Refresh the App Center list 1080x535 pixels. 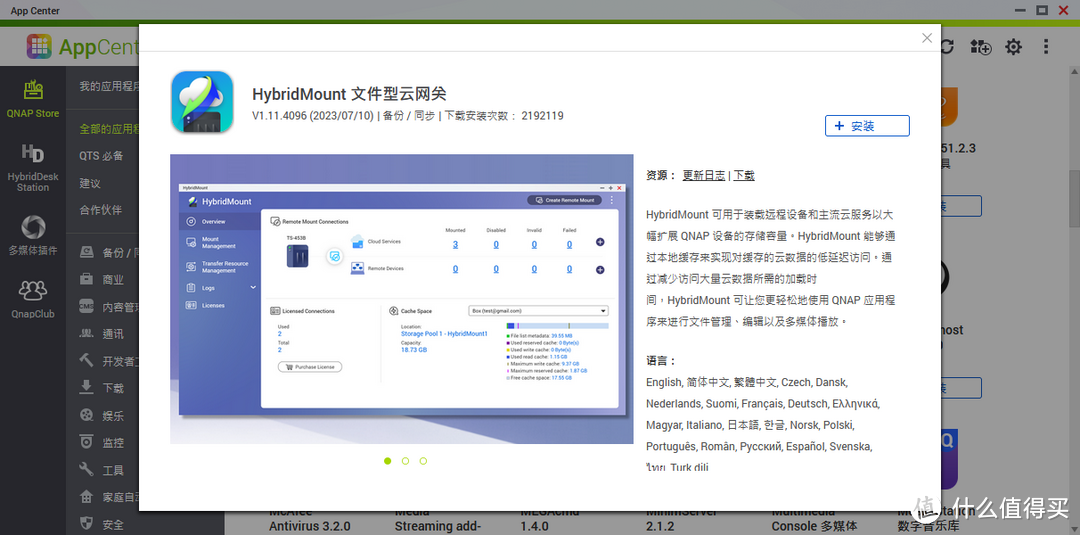tap(947, 47)
